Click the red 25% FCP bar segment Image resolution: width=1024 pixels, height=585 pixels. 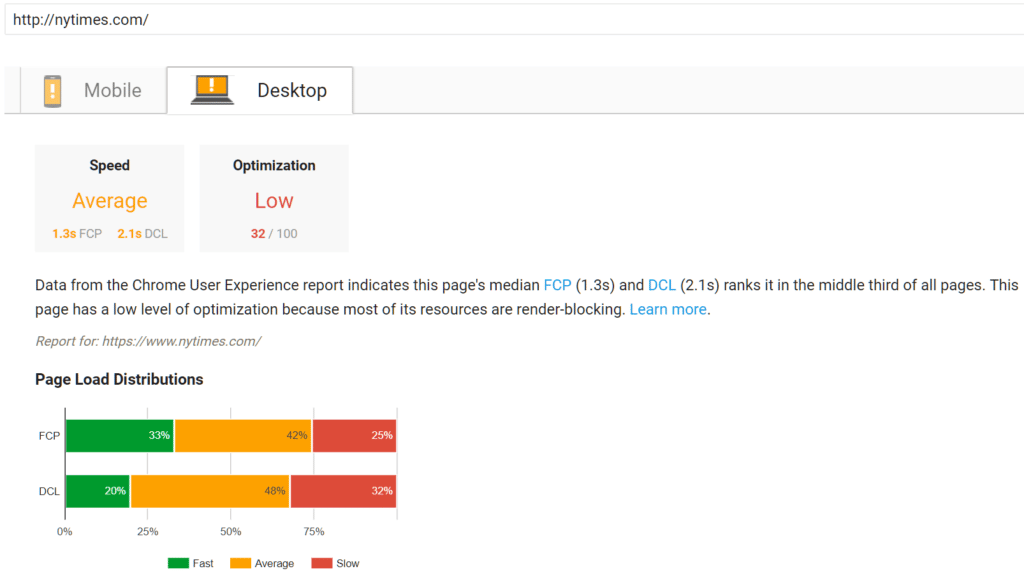tap(355, 435)
